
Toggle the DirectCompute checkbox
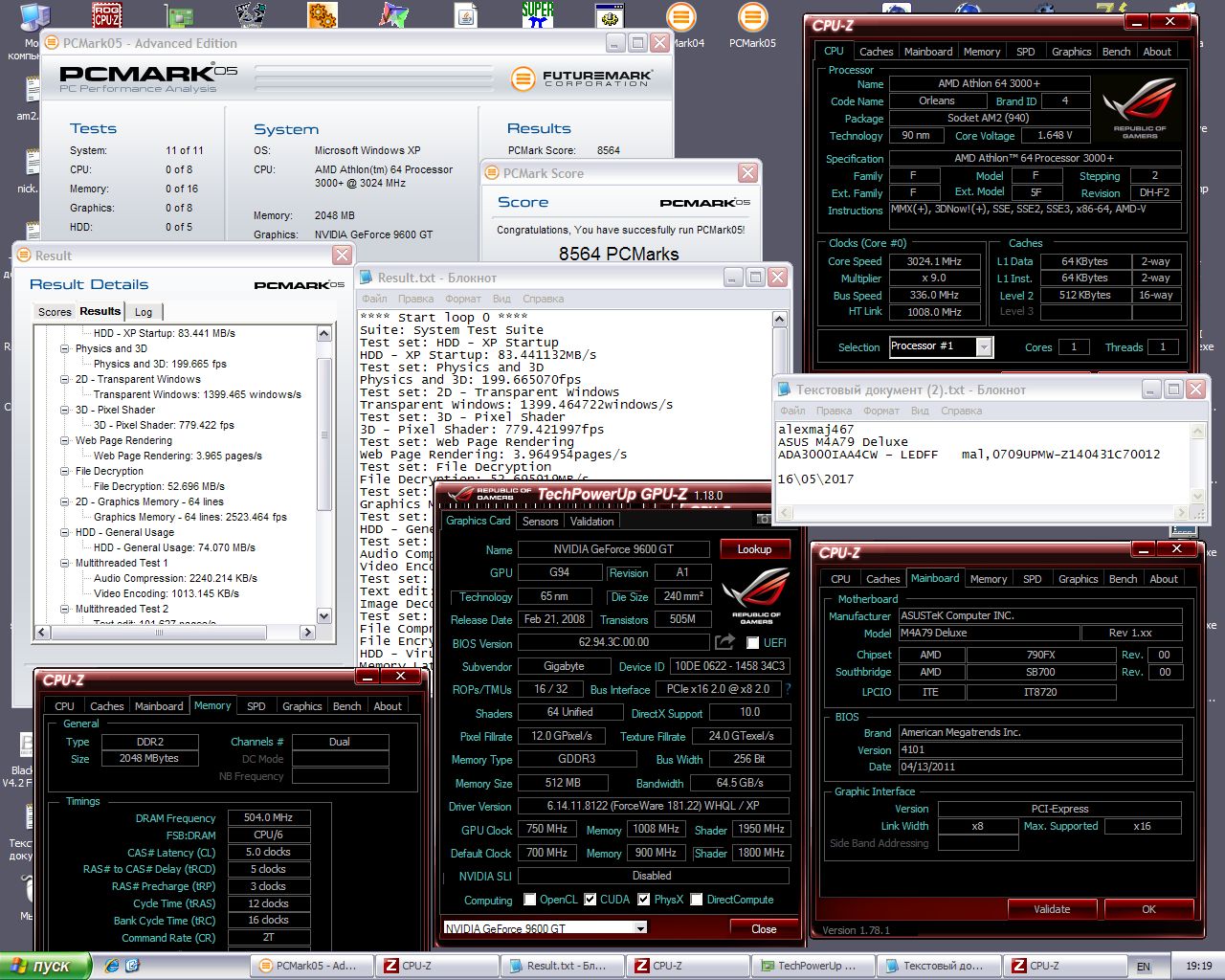(697, 900)
